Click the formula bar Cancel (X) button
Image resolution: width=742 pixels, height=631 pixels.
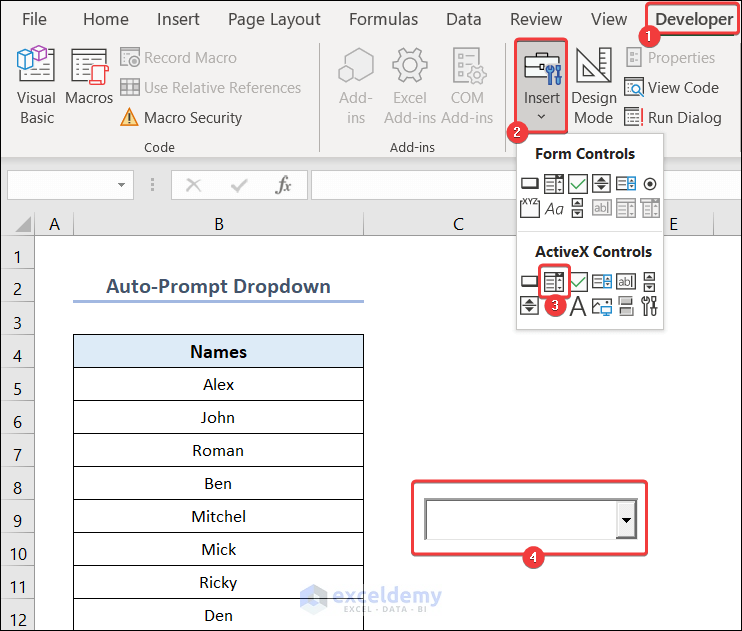tap(194, 185)
